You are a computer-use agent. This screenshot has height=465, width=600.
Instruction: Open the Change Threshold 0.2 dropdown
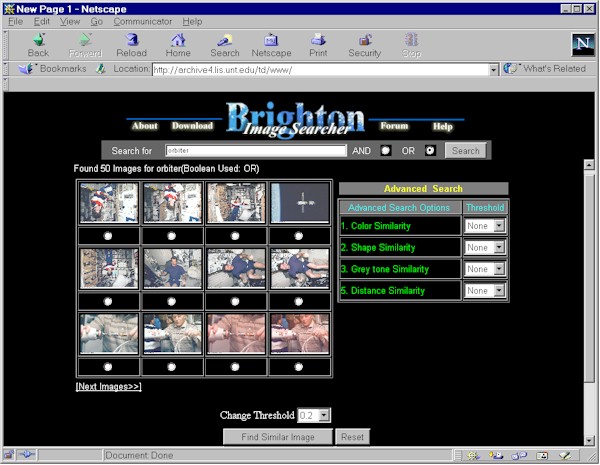pyautogui.click(x=314, y=415)
